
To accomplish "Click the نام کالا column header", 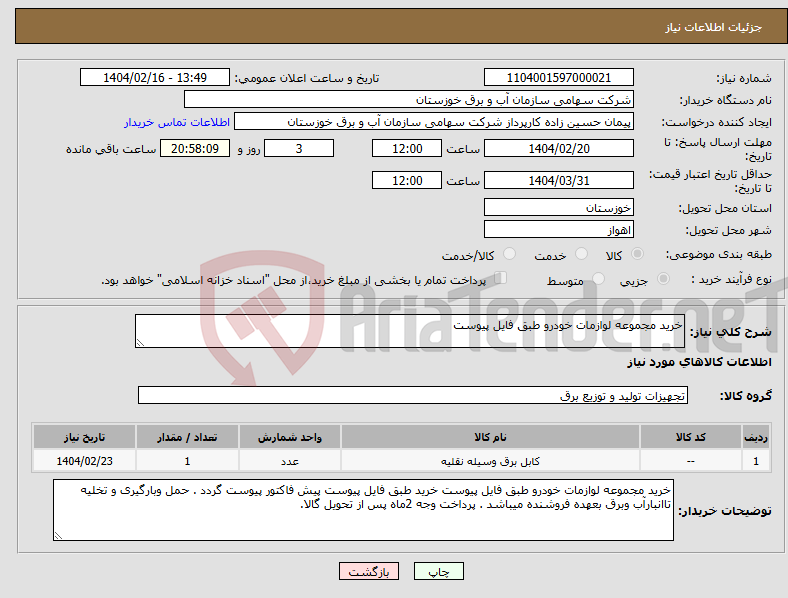I will pyautogui.click(x=490, y=437).
